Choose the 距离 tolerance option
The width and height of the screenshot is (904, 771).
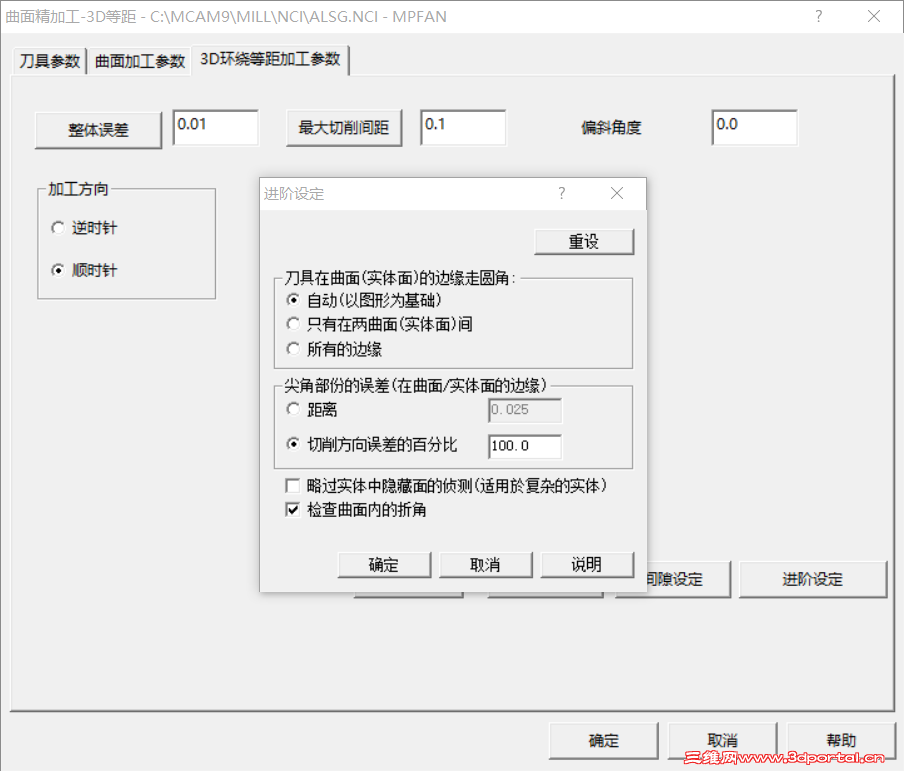coord(292,409)
